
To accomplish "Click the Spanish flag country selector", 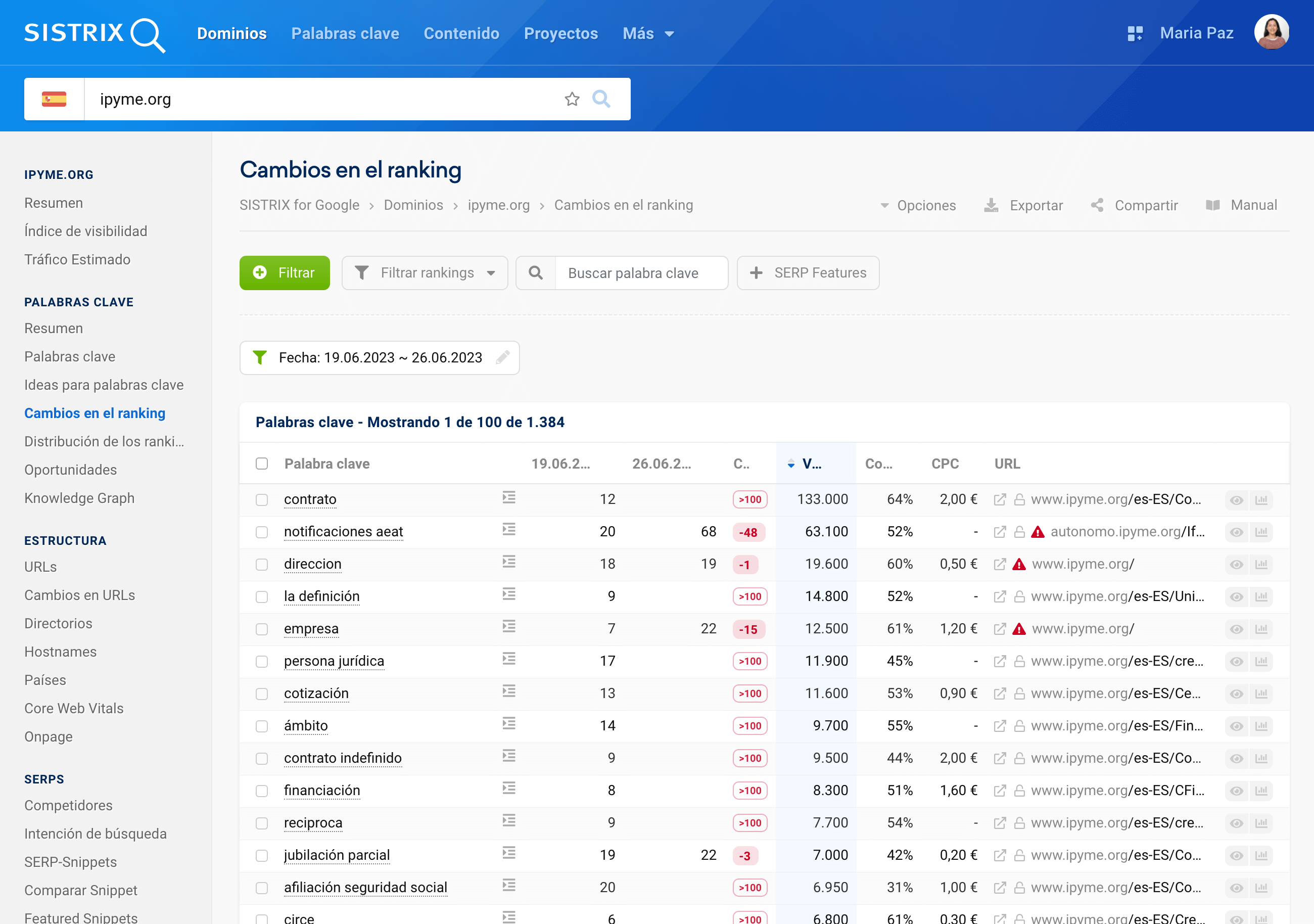I will 54,99.
